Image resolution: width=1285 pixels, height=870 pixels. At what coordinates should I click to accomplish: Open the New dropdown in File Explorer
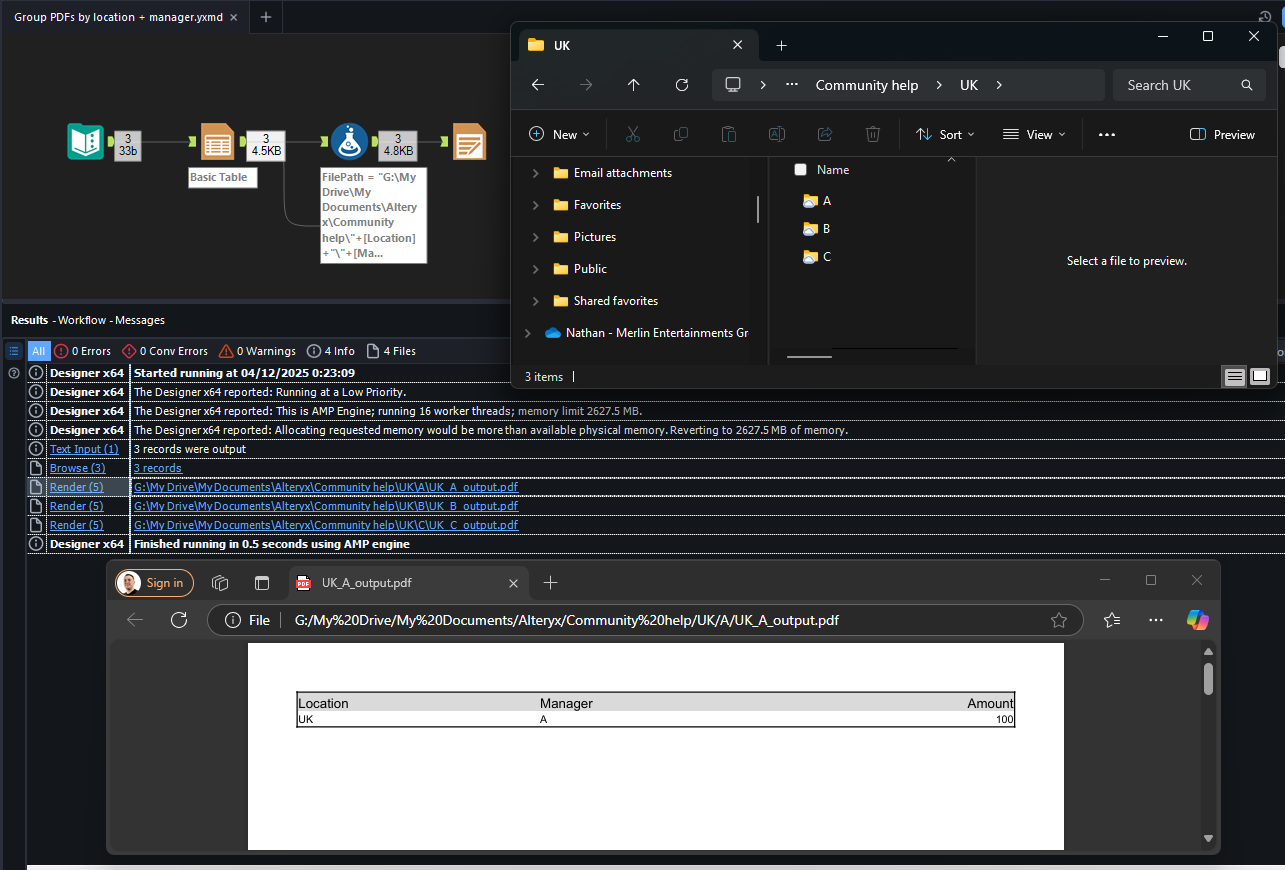tap(558, 134)
